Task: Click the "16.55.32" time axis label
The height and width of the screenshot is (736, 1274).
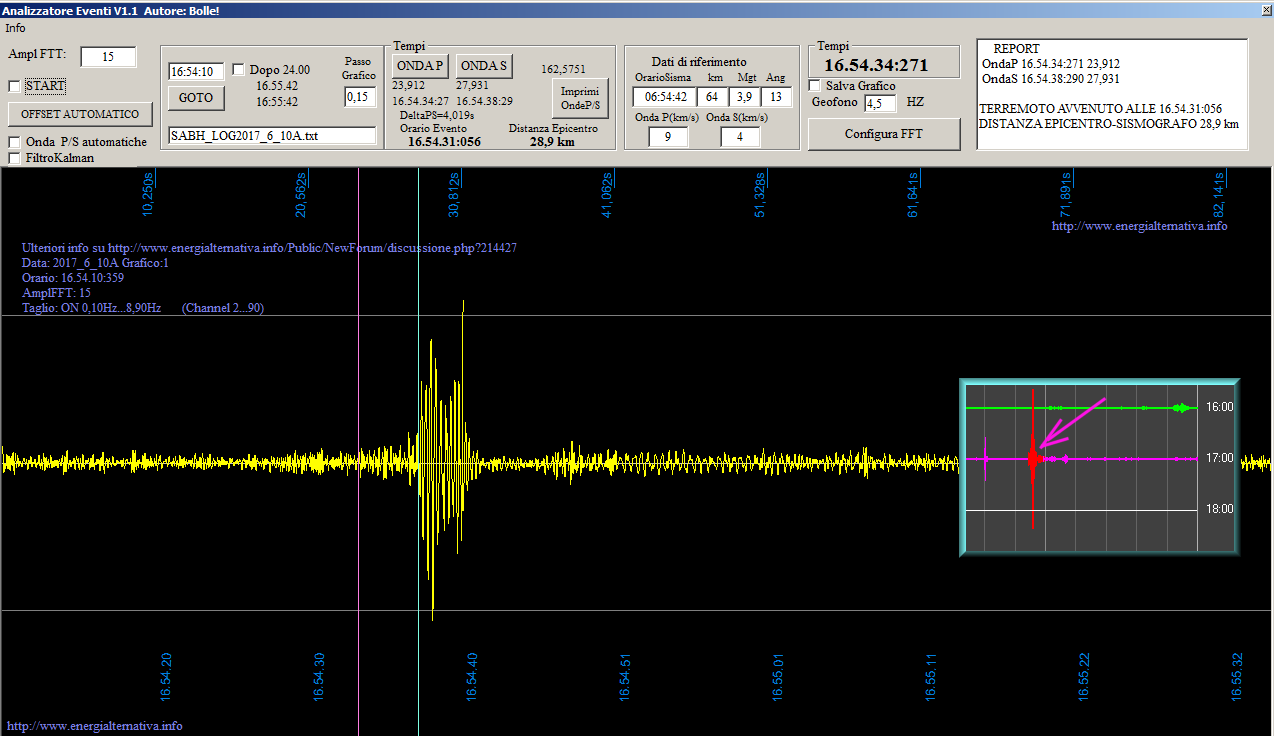Action: [x=1237, y=676]
